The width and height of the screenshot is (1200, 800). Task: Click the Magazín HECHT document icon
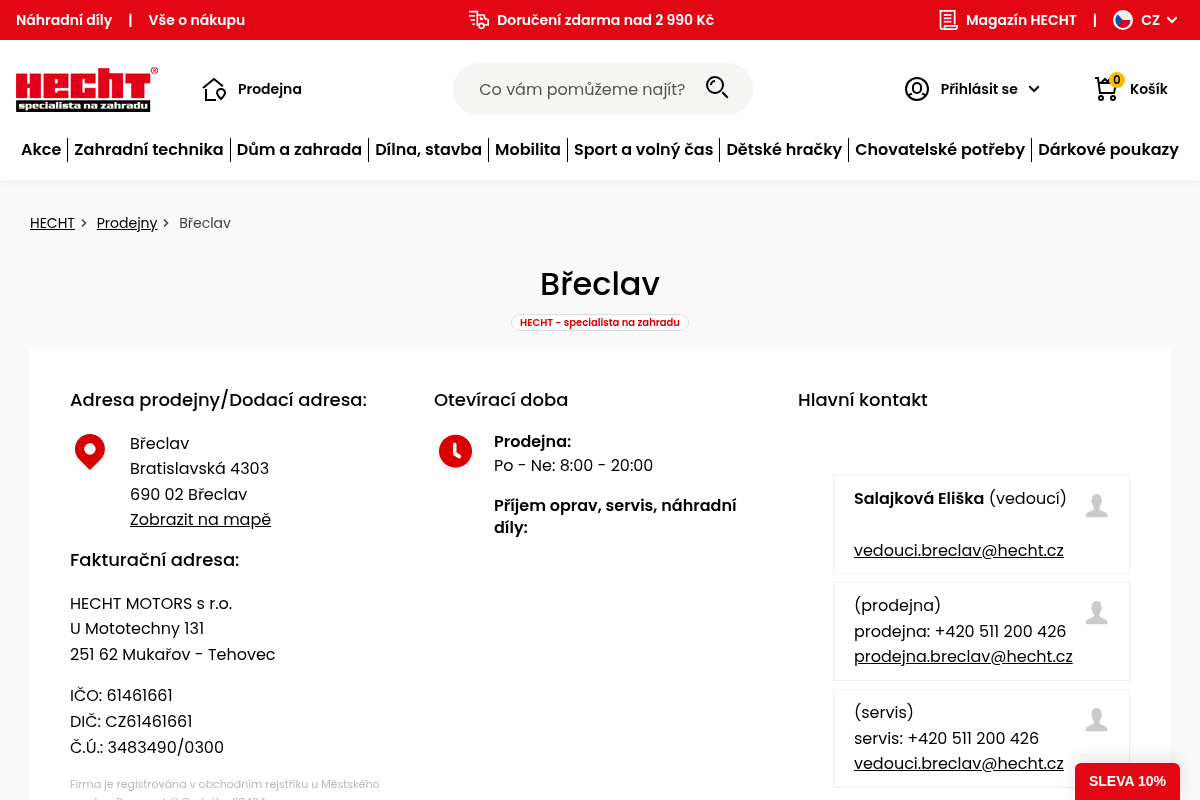pos(948,20)
